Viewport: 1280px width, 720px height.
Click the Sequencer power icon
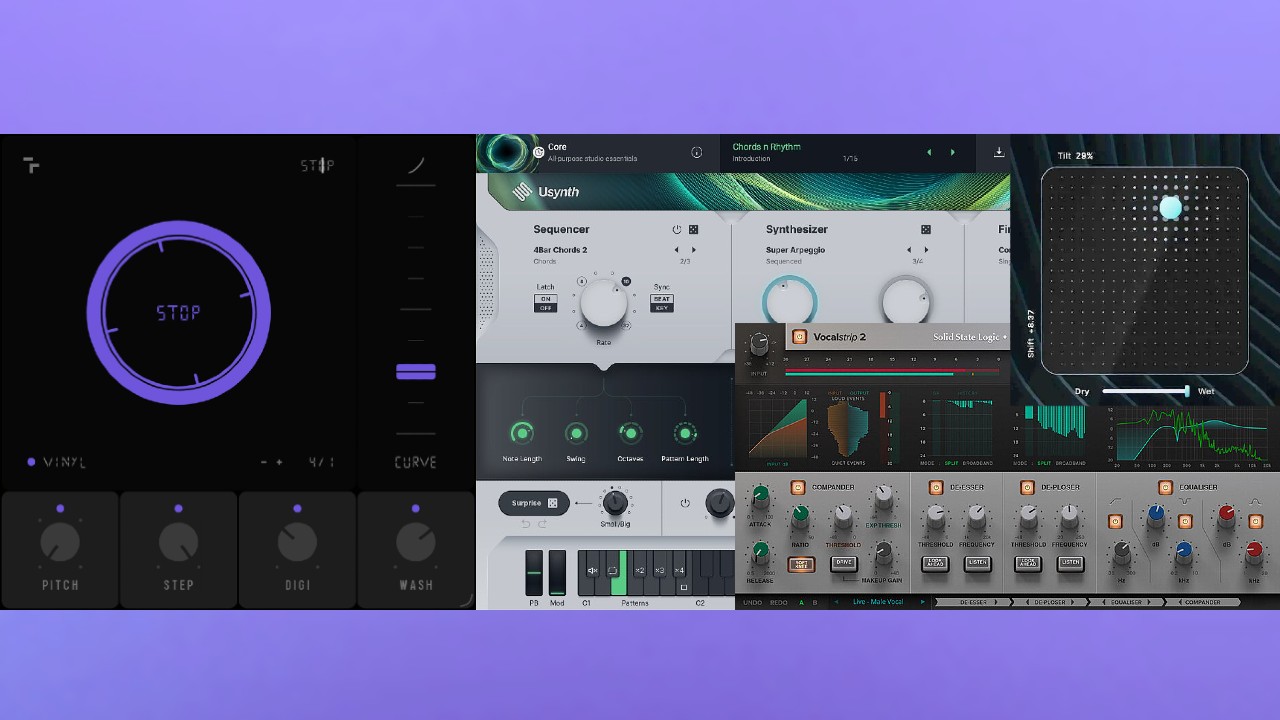click(677, 229)
